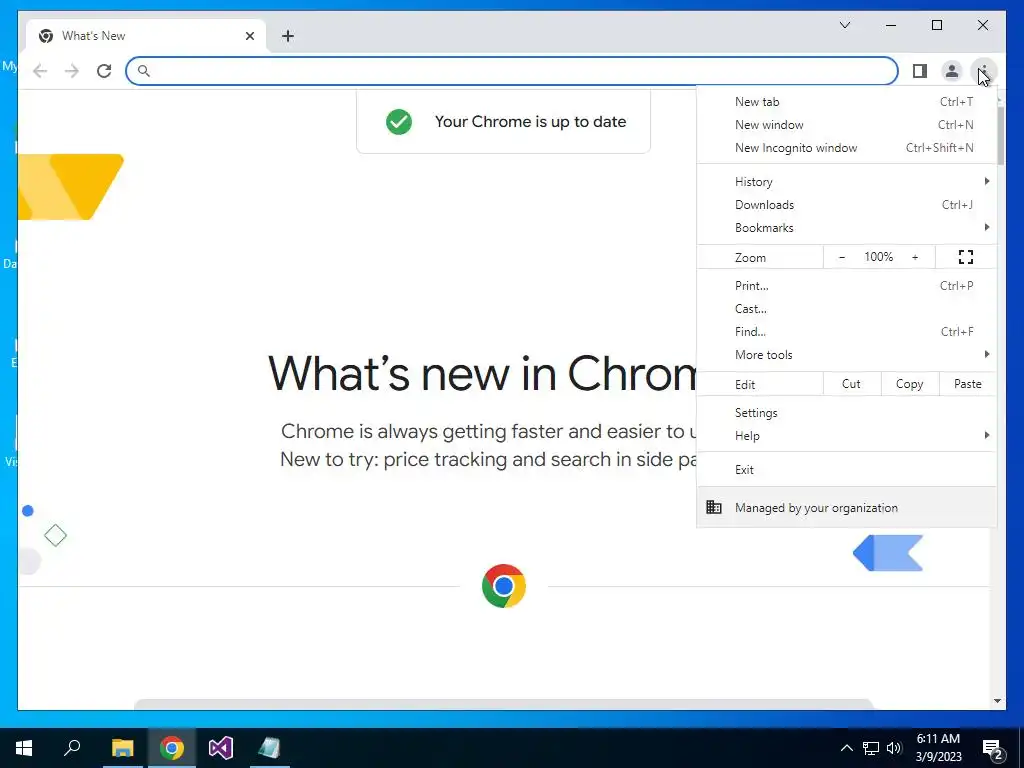
Task: Click the green checkmark up-to-date icon
Action: (x=398, y=121)
